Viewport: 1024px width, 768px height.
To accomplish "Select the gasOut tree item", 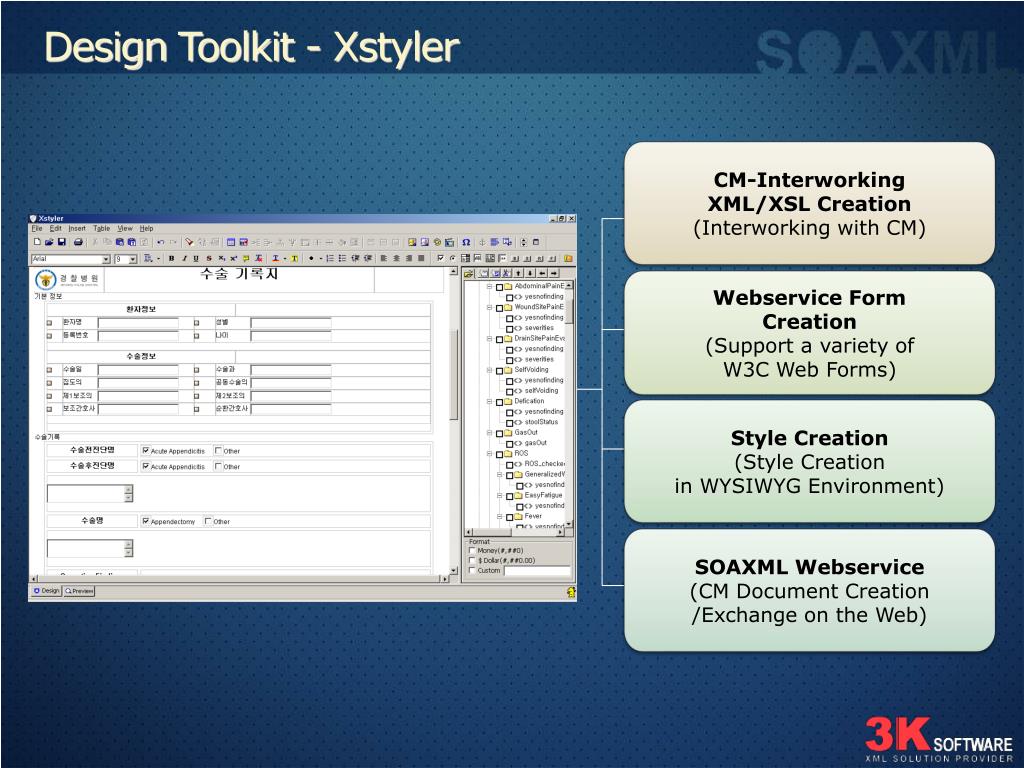I will (x=536, y=443).
